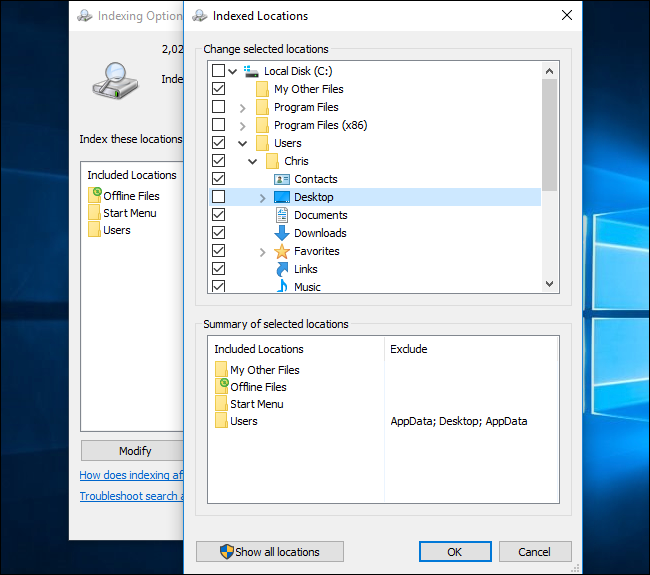Click the tree vertical scrollbar thumb
This screenshot has height=575, width=650.
tap(550, 135)
